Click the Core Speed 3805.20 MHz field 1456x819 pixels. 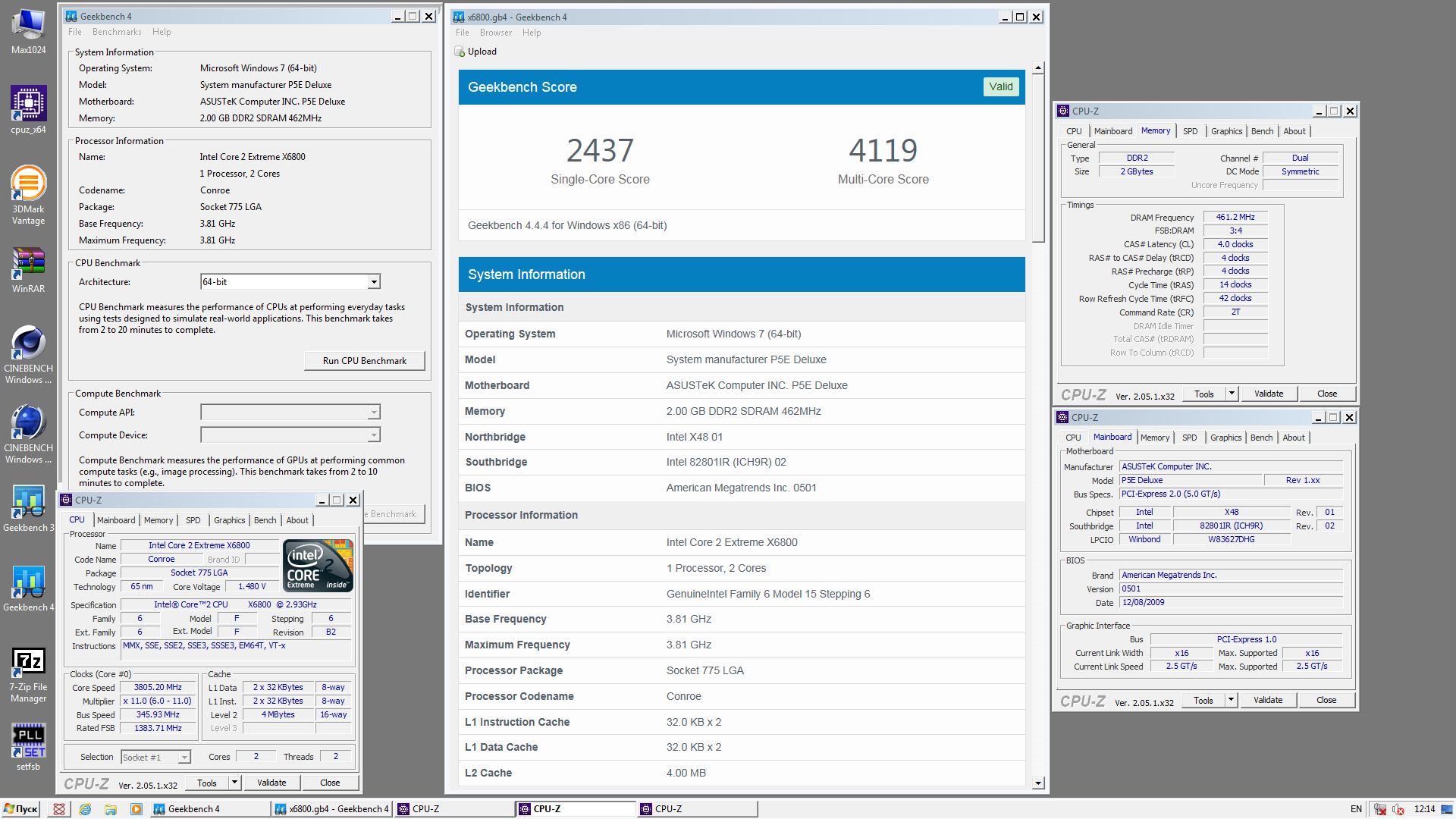click(158, 688)
